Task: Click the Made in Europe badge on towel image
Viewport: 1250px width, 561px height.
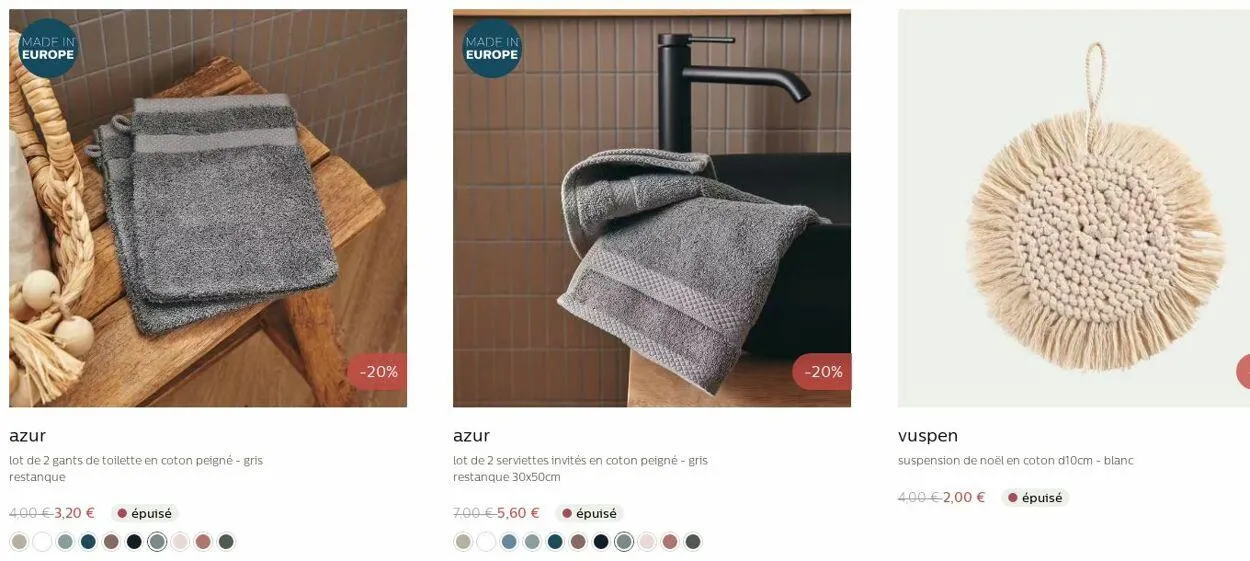Action: pos(492,48)
